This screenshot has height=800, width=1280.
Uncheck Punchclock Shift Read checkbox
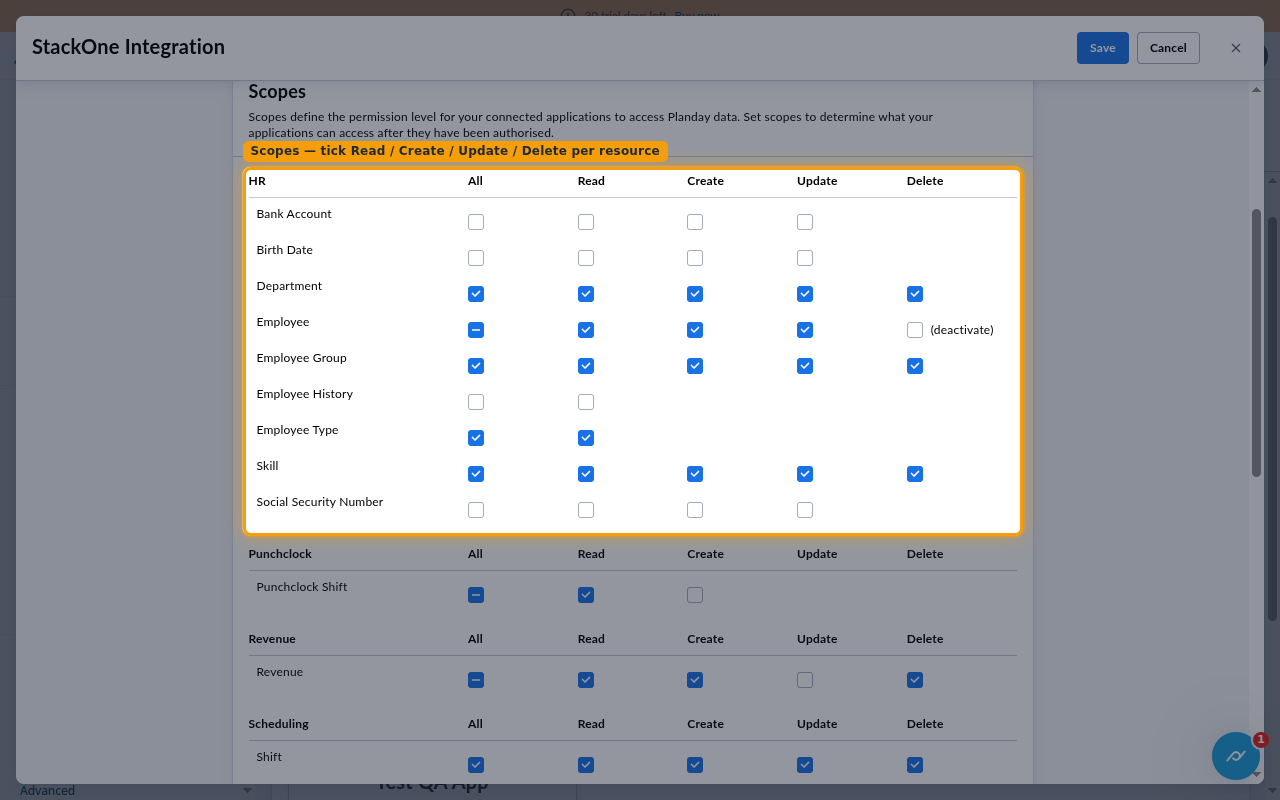tap(586, 595)
